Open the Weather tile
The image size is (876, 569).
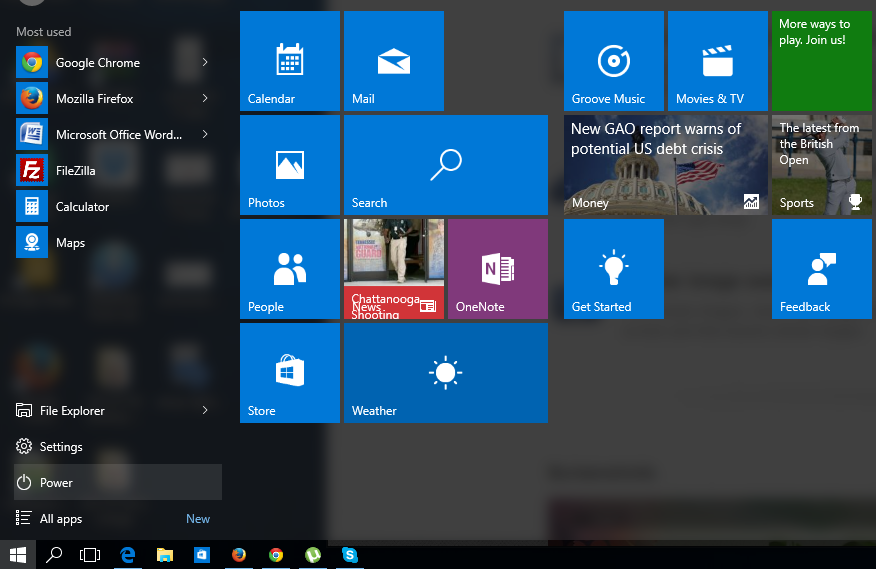[x=446, y=373]
